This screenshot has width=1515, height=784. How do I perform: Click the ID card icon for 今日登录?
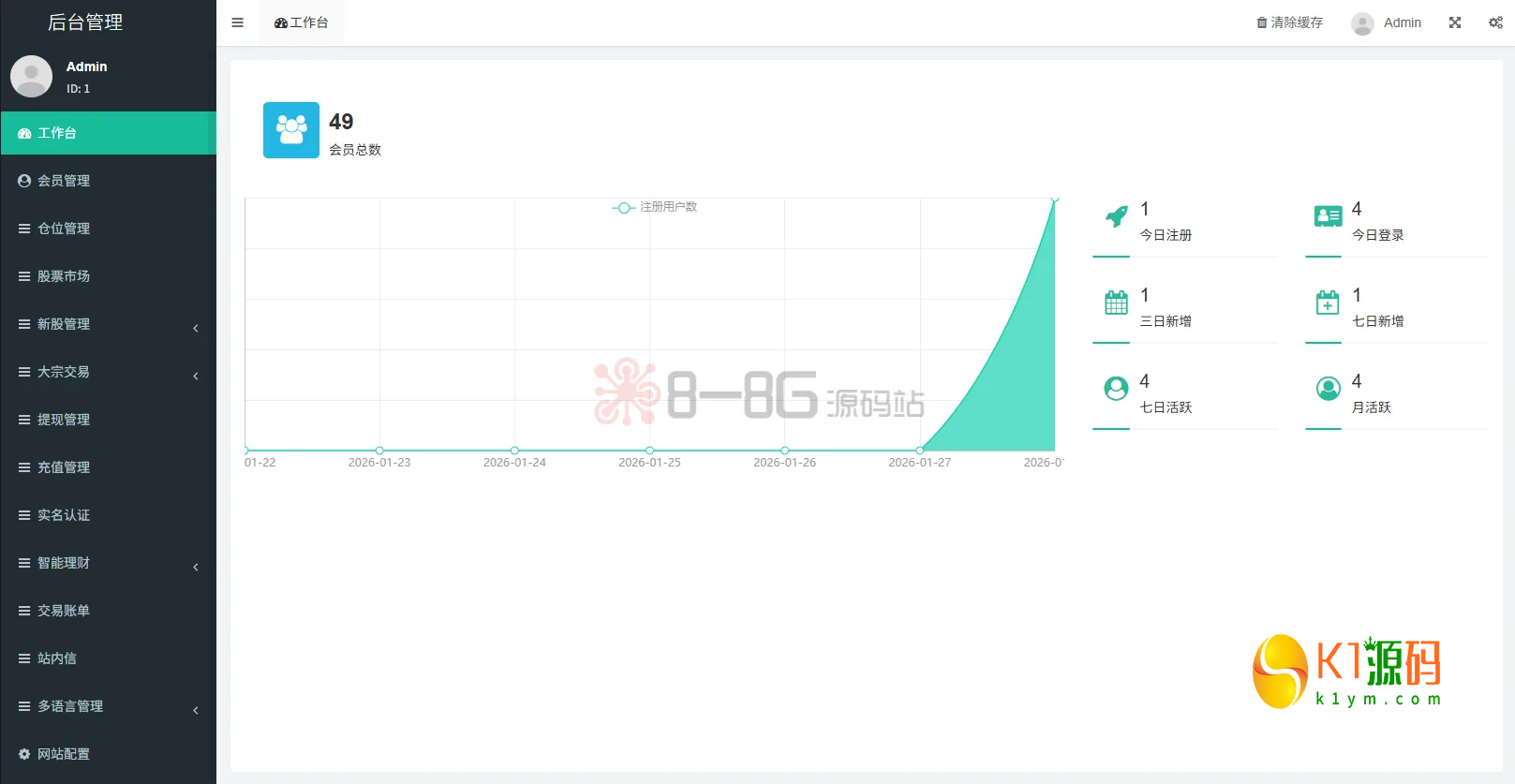[x=1328, y=216]
